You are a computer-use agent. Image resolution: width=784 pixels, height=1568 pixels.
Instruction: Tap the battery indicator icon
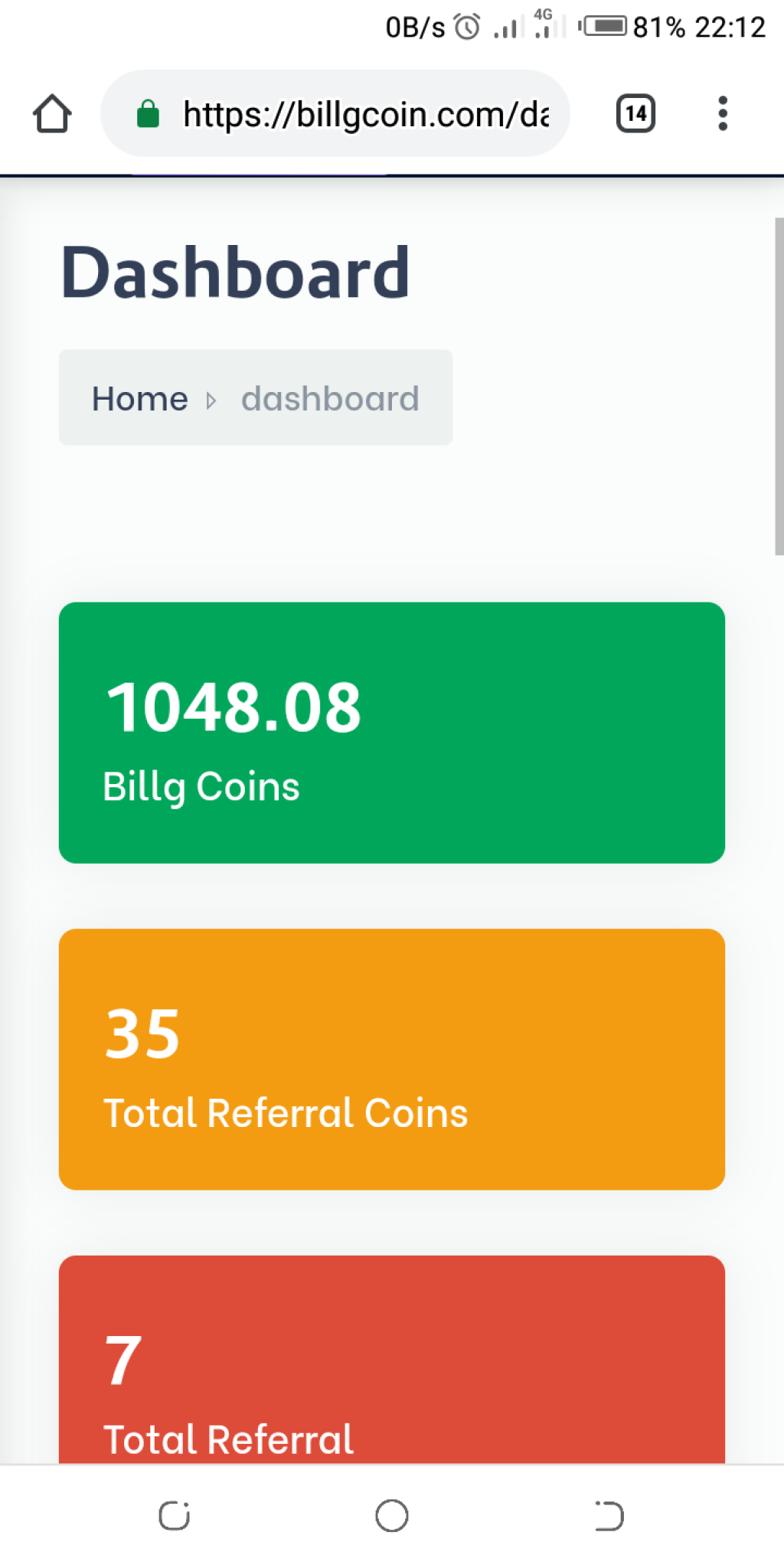[x=603, y=26]
